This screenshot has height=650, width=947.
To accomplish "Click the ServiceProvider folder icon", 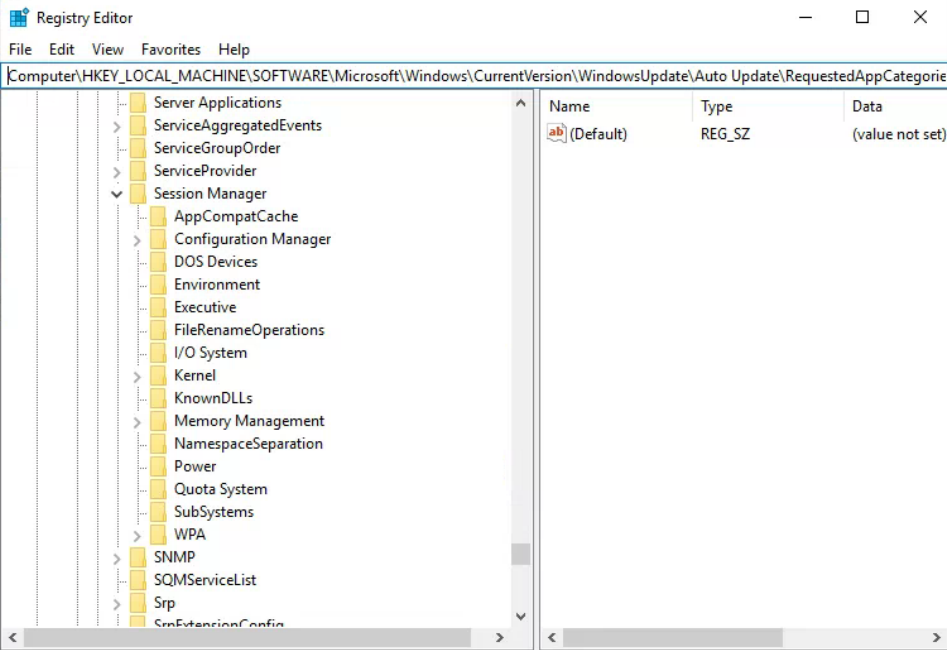I will (138, 171).
